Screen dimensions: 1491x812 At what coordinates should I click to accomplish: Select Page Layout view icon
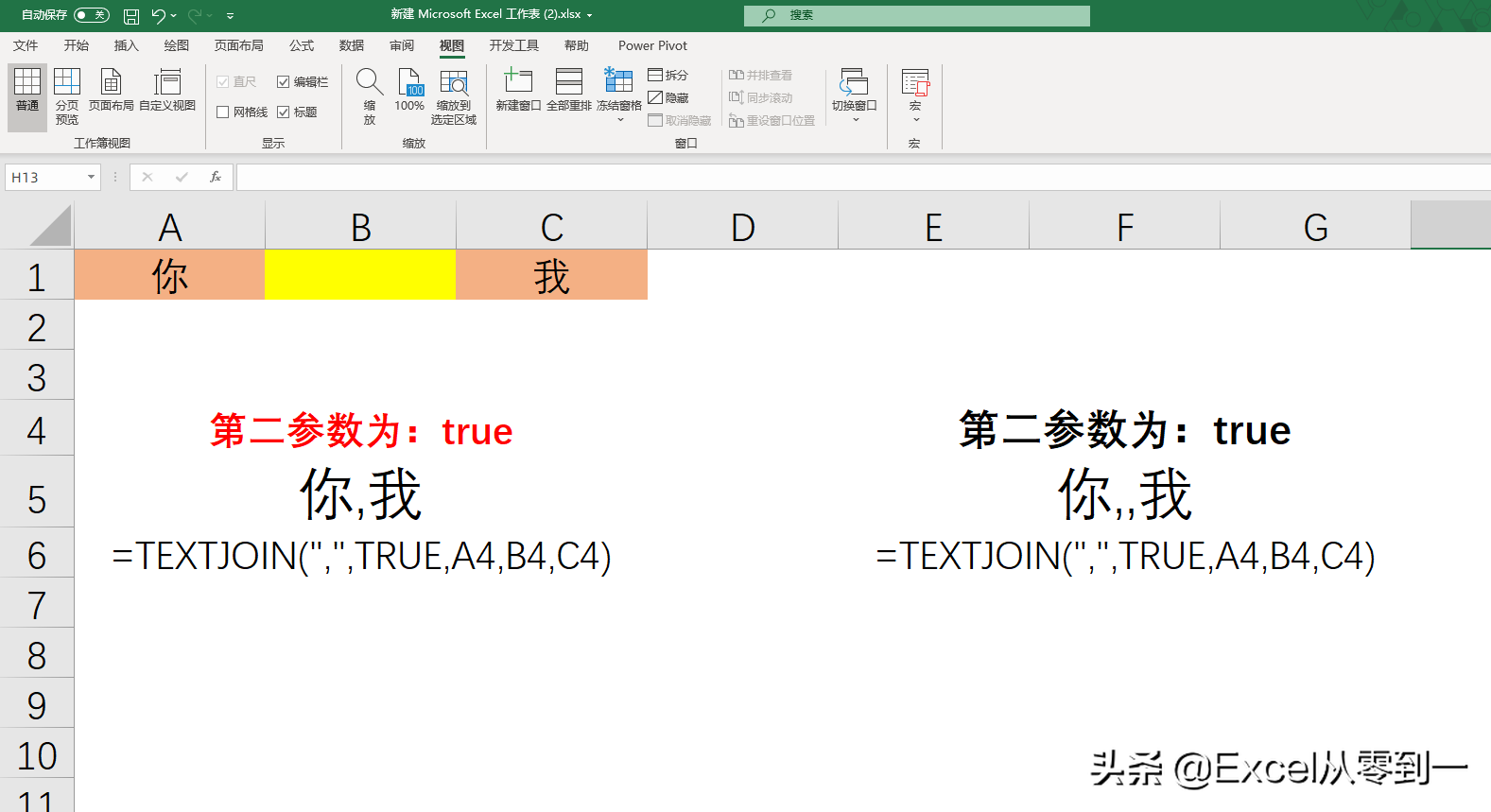pyautogui.click(x=112, y=82)
